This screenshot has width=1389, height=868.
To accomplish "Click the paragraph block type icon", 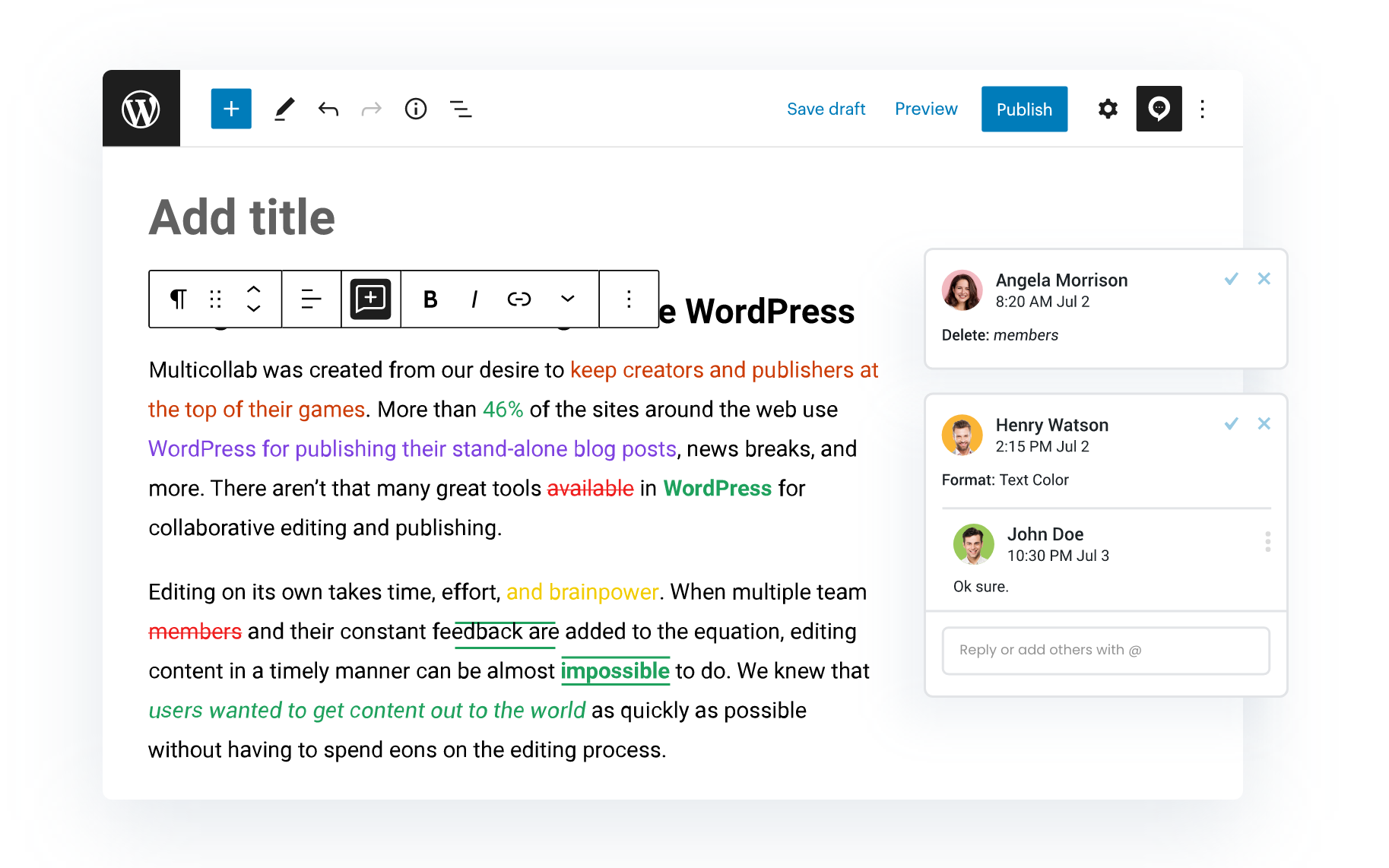I will click(178, 299).
